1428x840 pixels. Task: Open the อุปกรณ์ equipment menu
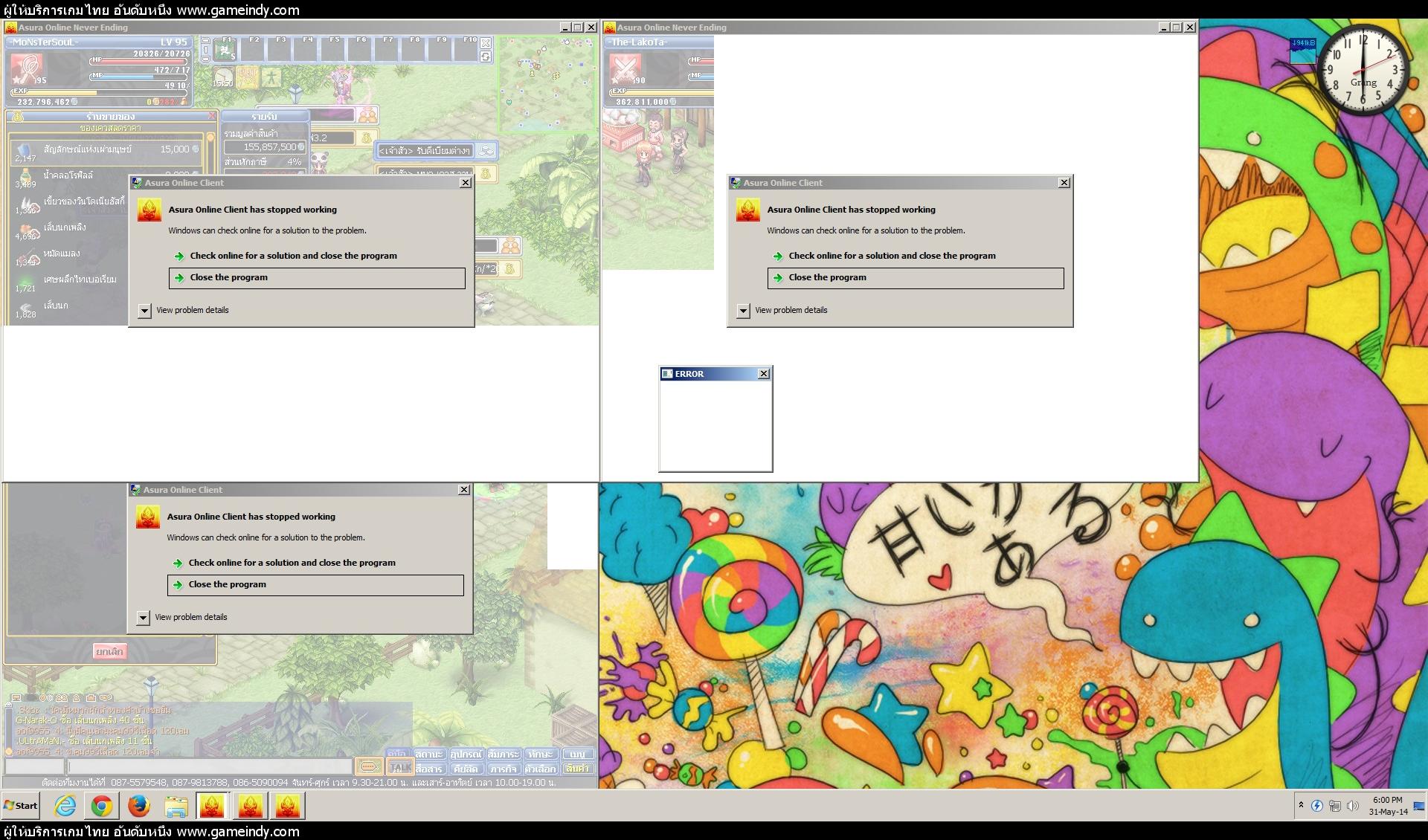466,754
